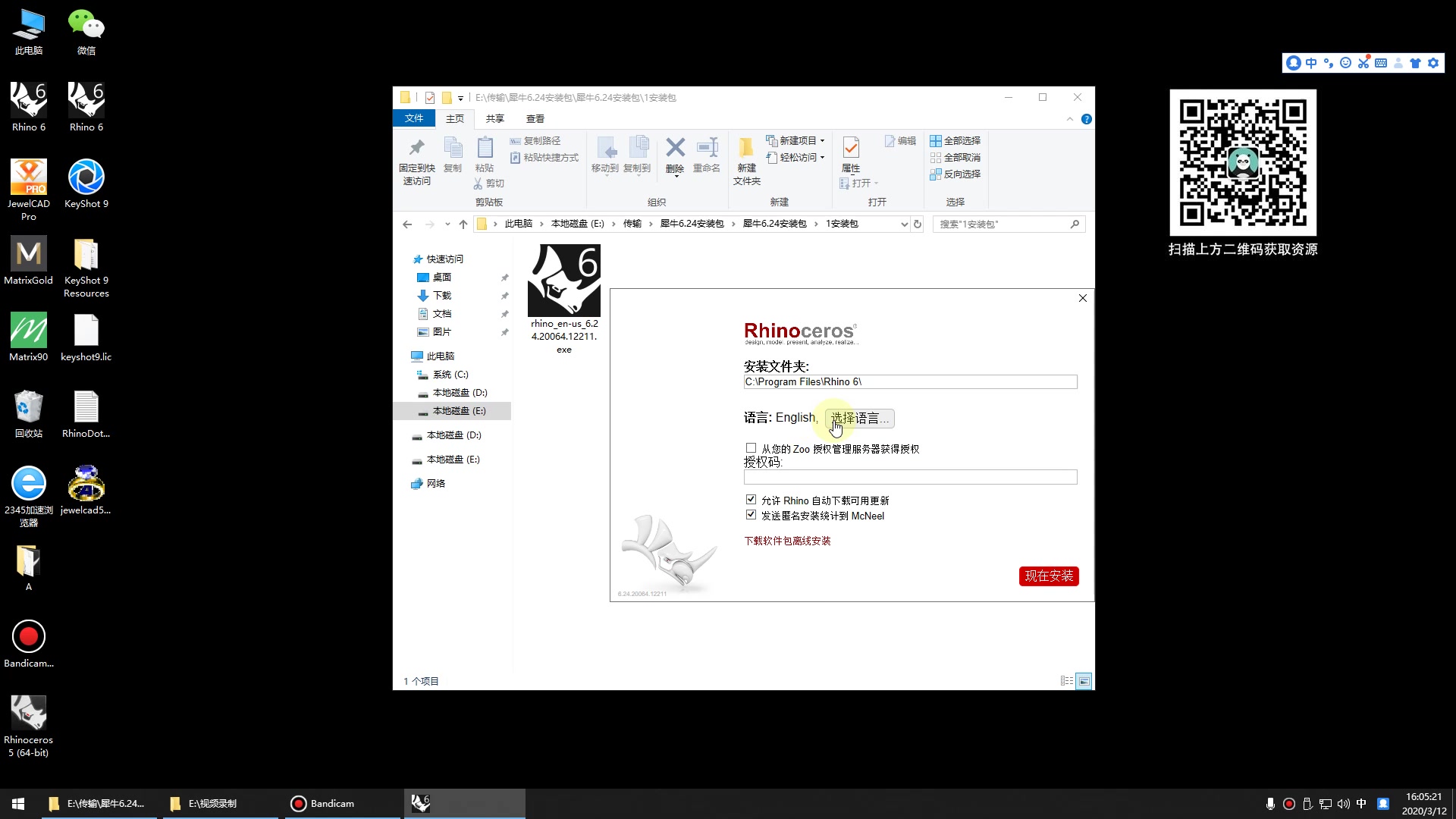Enable 从您的Zoo授权管理服务器获得授权码 option
The image size is (1456, 819).
pyautogui.click(x=750, y=448)
